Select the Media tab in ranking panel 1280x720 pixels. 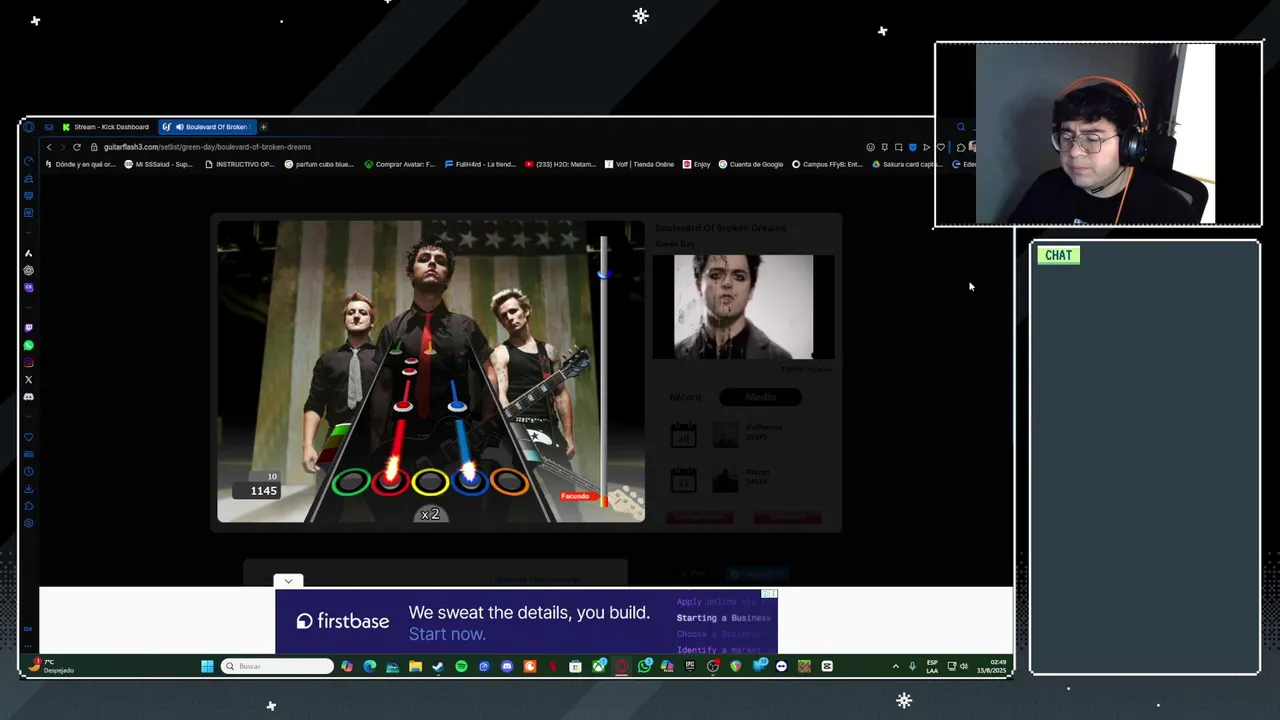pos(760,397)
